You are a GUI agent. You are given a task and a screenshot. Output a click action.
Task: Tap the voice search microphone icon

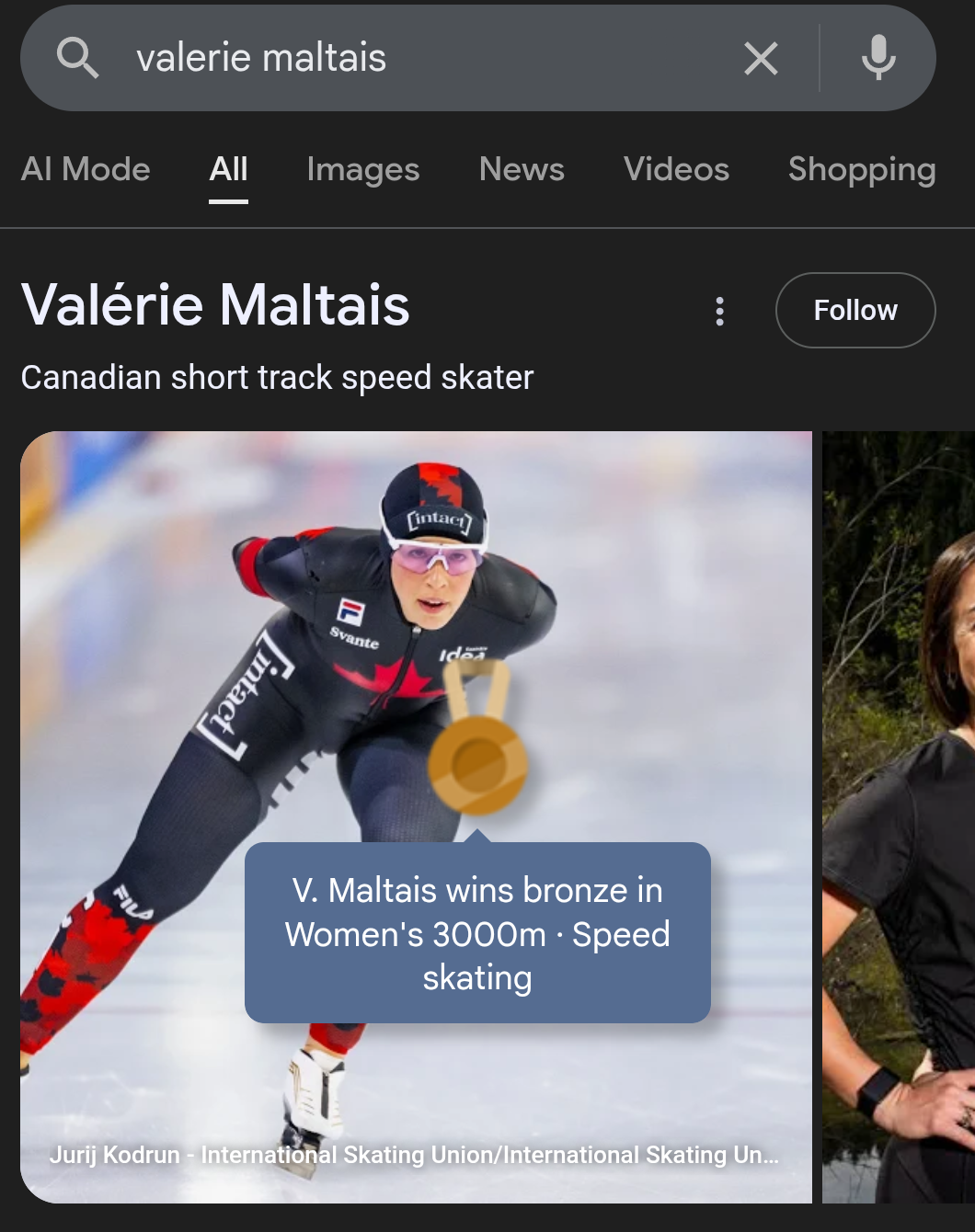pos(878,58)
